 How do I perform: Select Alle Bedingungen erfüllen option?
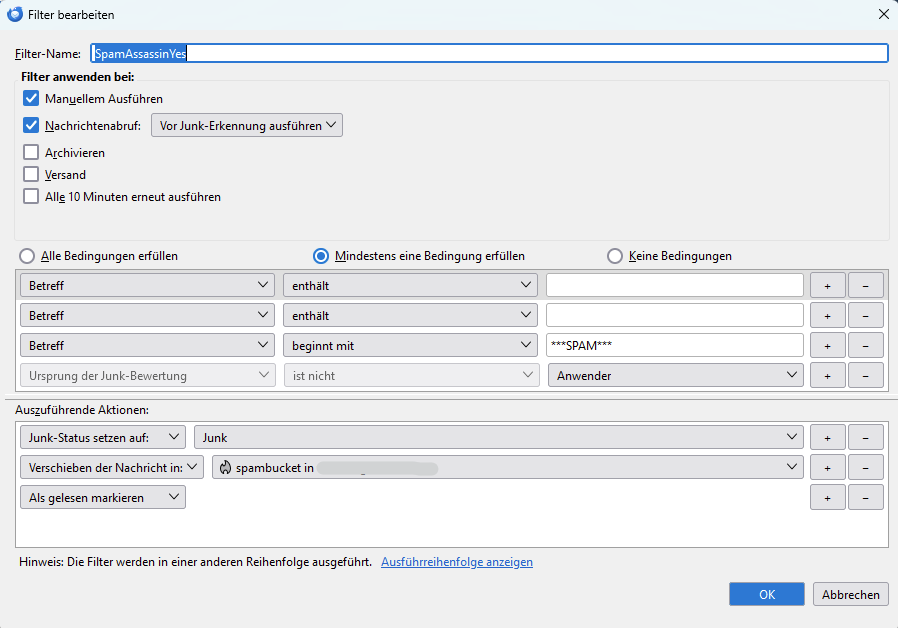(27, 256)
